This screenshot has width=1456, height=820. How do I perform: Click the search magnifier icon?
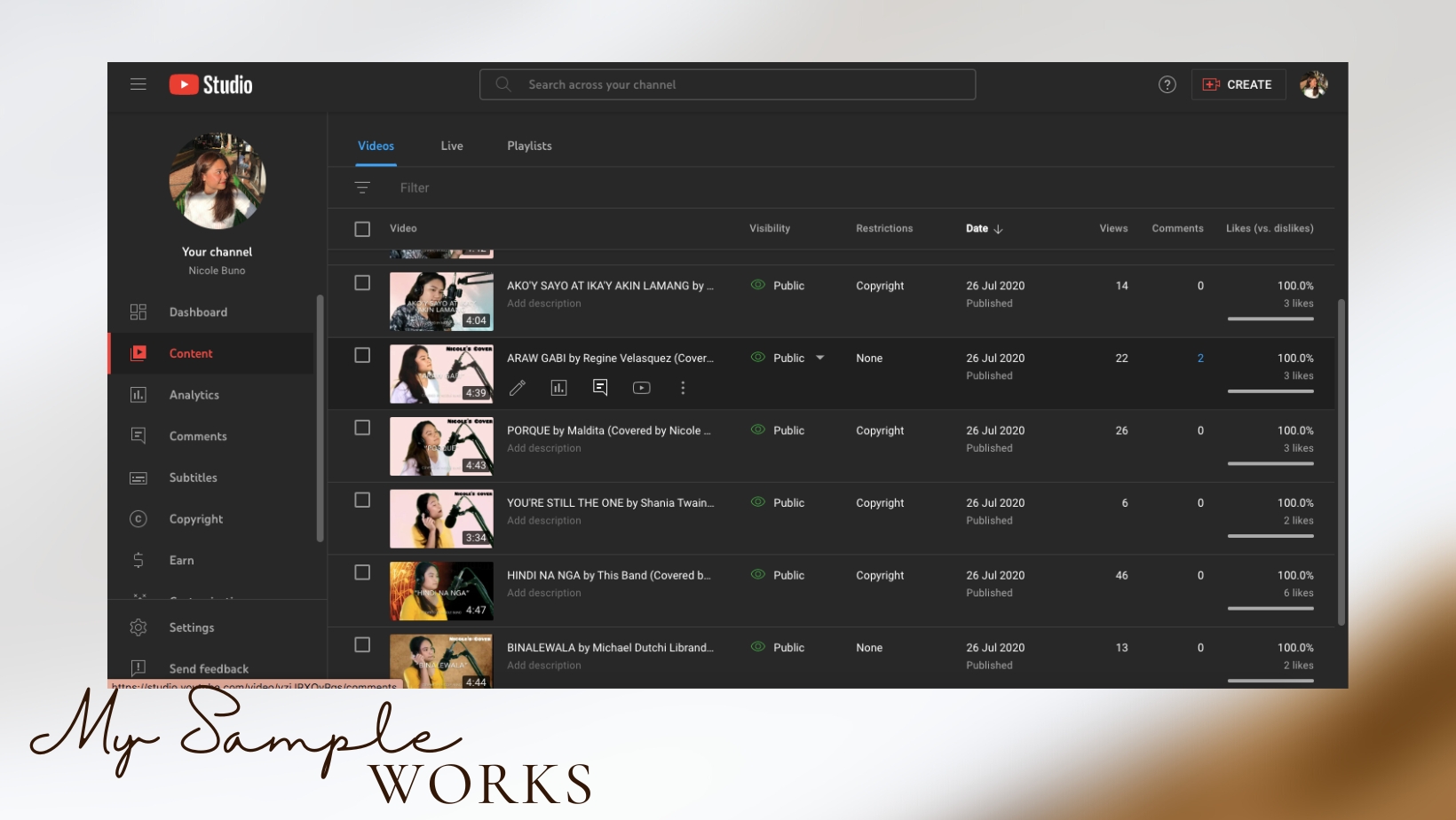[503, 84]
